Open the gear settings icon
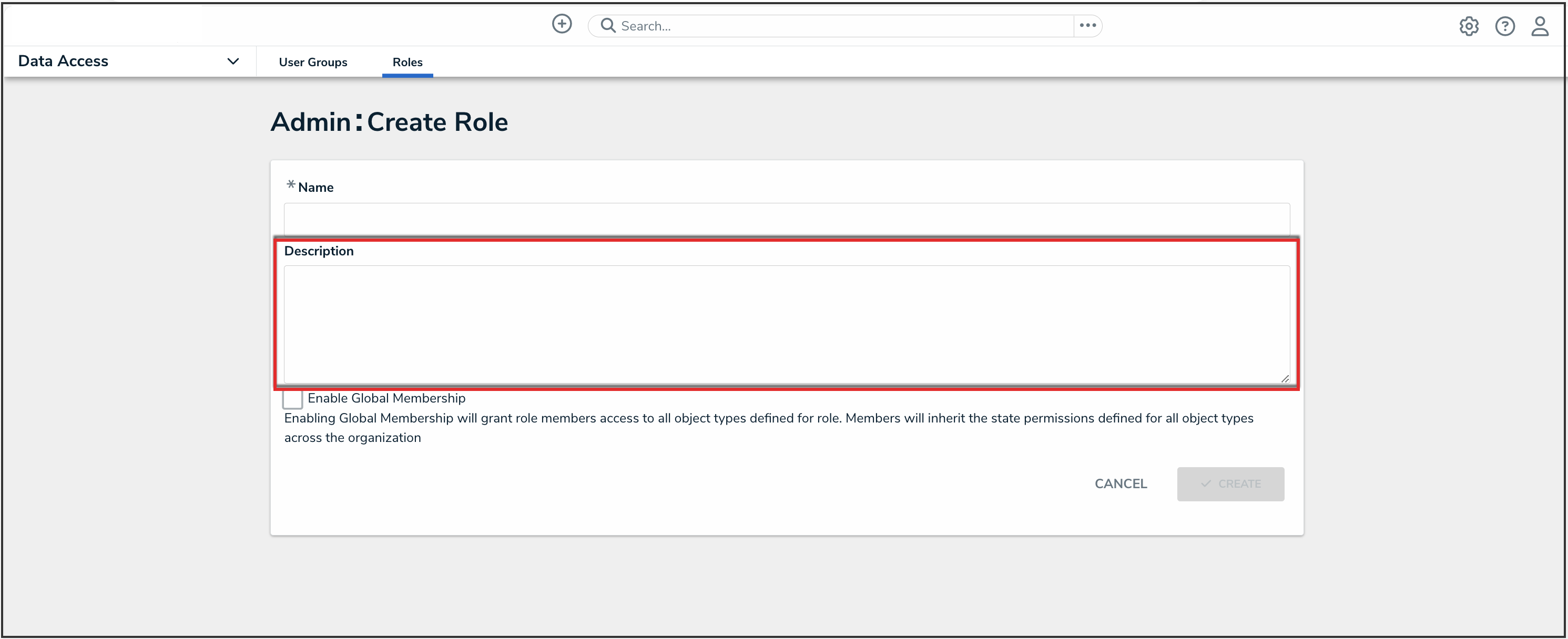1568x639 pixels. (1468, 26)
